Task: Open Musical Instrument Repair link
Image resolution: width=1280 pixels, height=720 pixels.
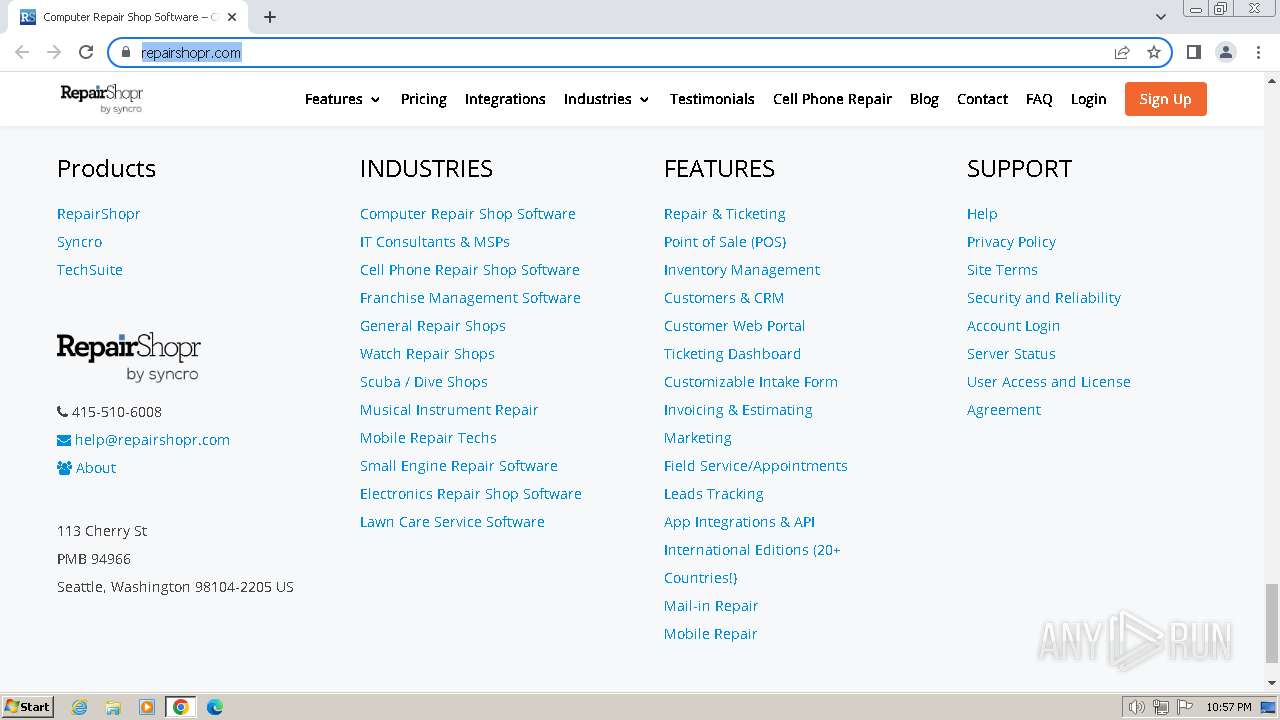Action: 449,410
